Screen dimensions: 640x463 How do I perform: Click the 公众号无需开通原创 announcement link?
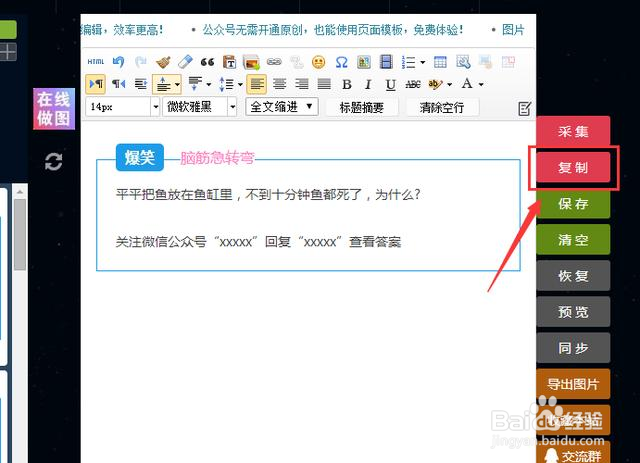(x=333, y=30)
